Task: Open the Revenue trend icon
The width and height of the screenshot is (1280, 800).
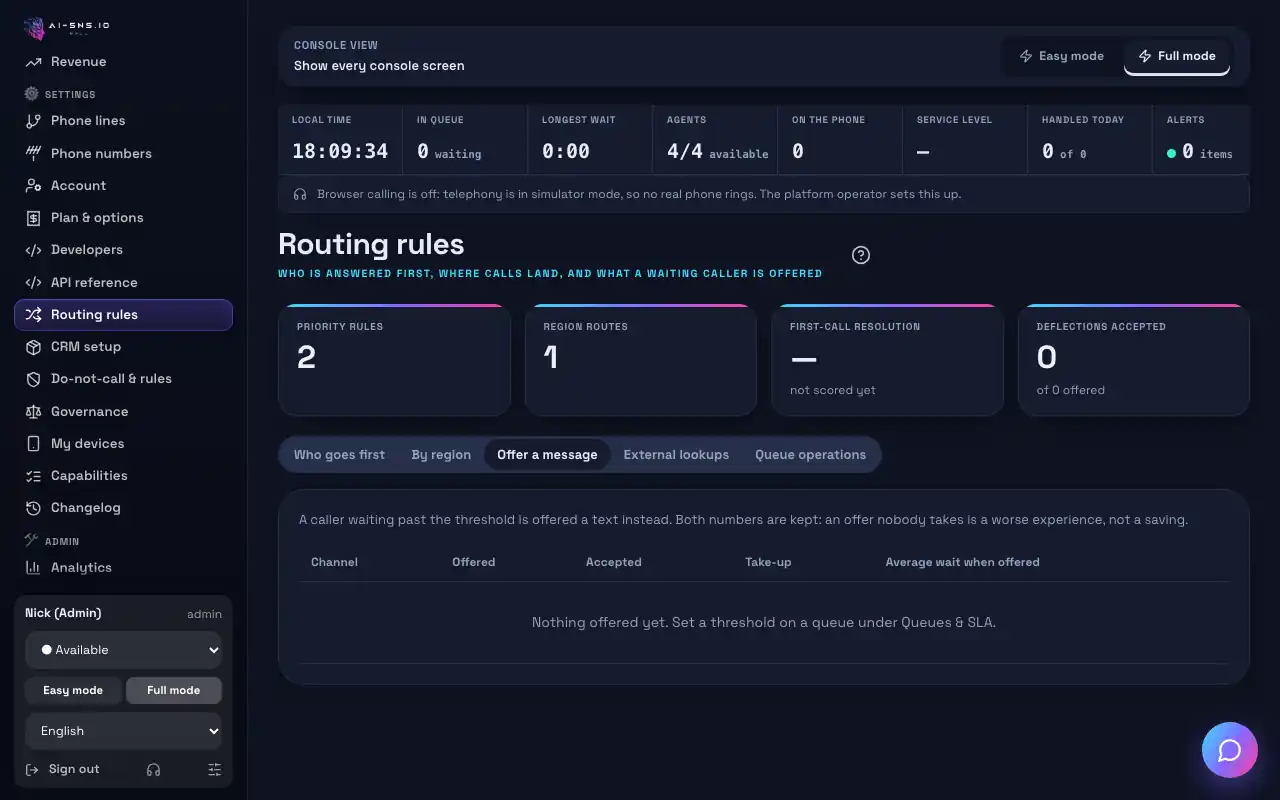Action: 34,62
